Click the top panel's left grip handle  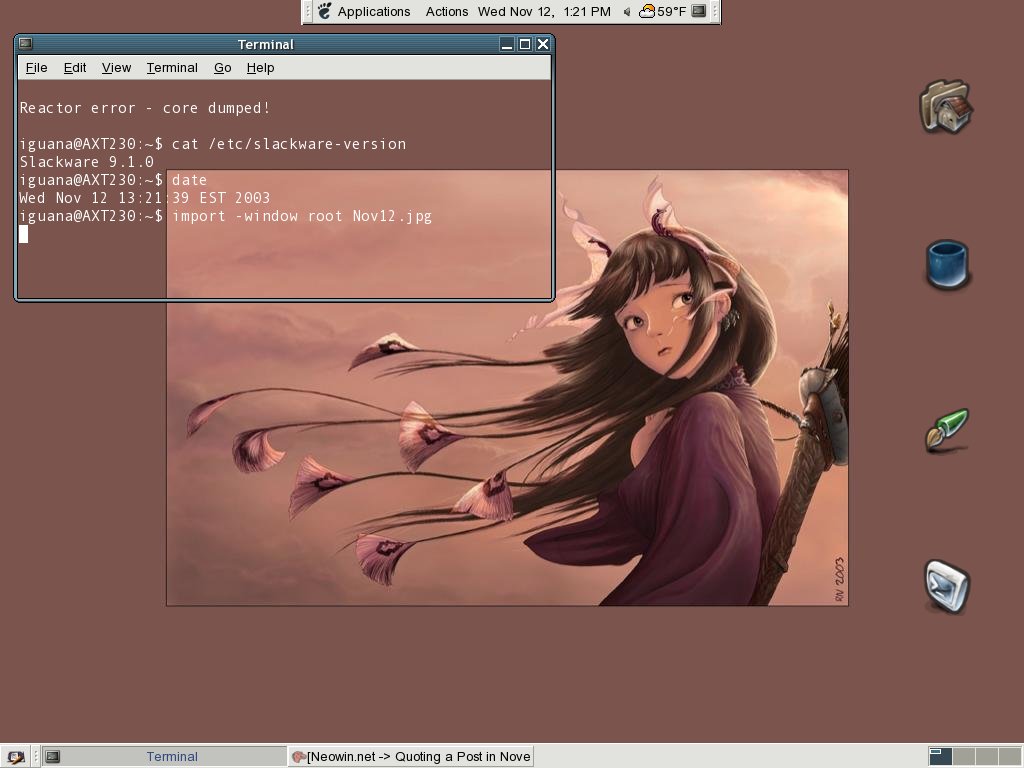click(308, 12)
